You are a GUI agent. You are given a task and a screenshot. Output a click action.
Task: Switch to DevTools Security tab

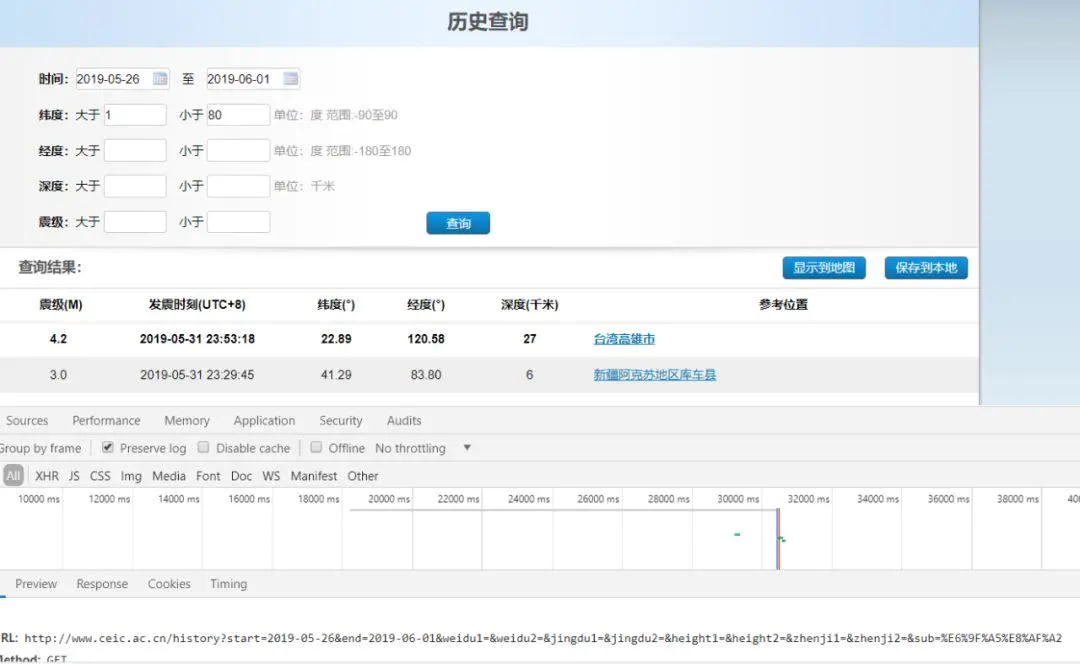point(340,420)
